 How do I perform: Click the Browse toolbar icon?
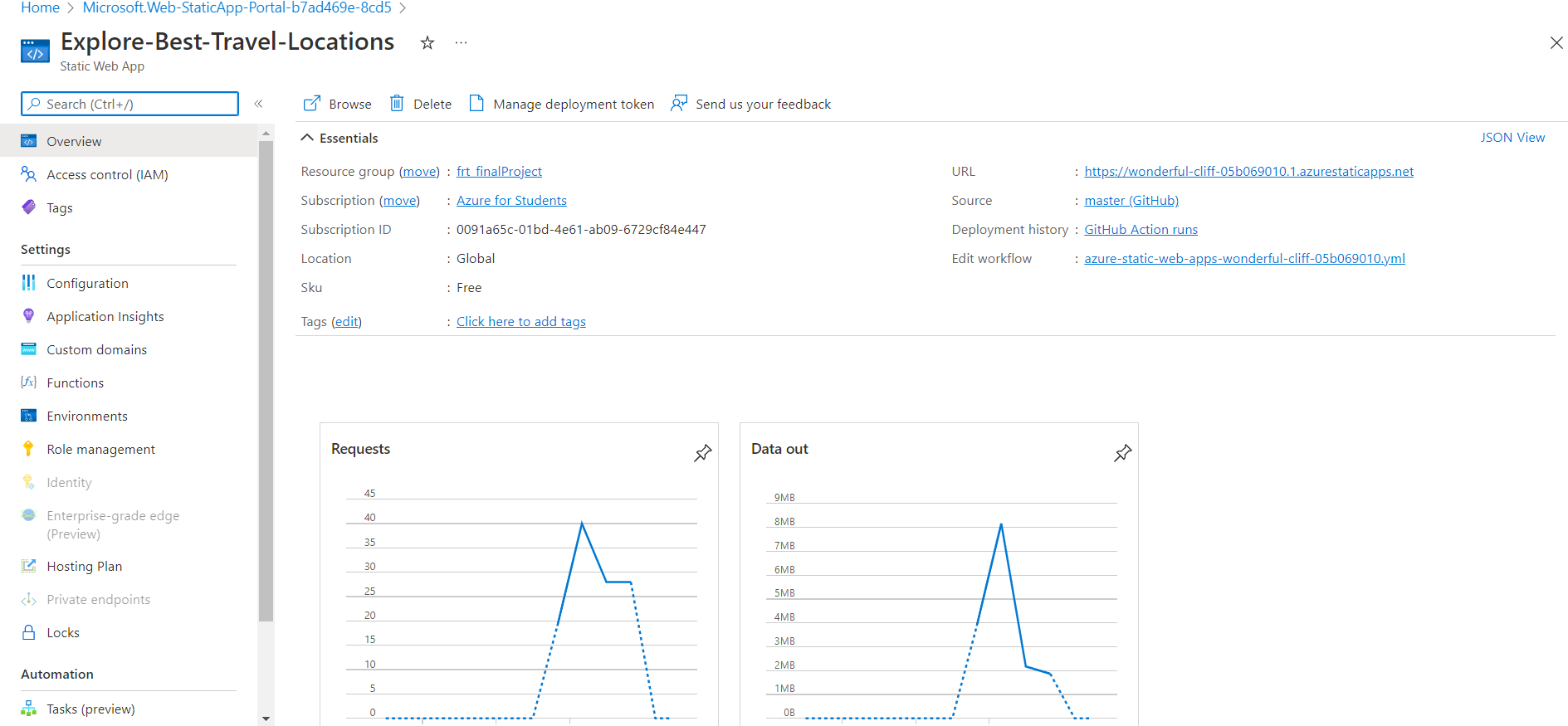coord(312,104)
